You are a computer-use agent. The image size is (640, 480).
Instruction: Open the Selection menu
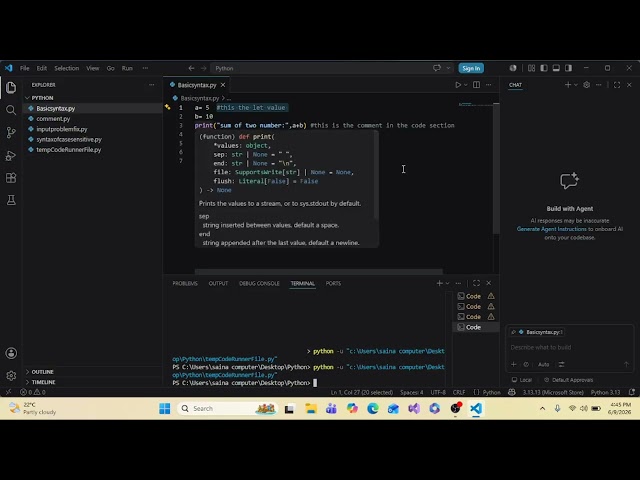click(x=67, y=68)
